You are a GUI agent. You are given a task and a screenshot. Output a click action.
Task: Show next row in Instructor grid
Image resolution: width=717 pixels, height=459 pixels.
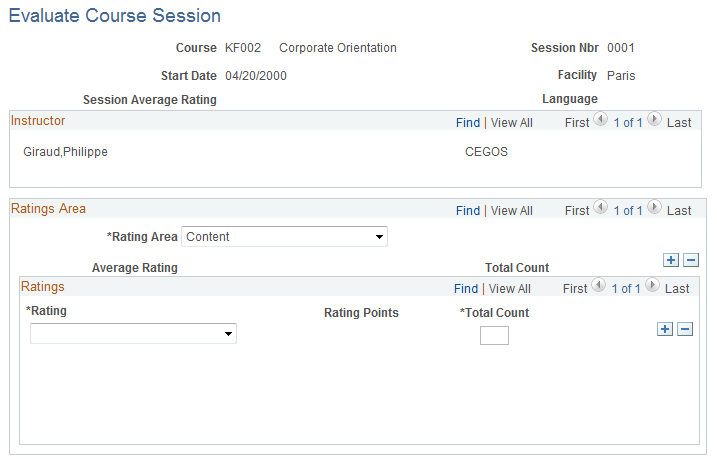tap(654, 120)
